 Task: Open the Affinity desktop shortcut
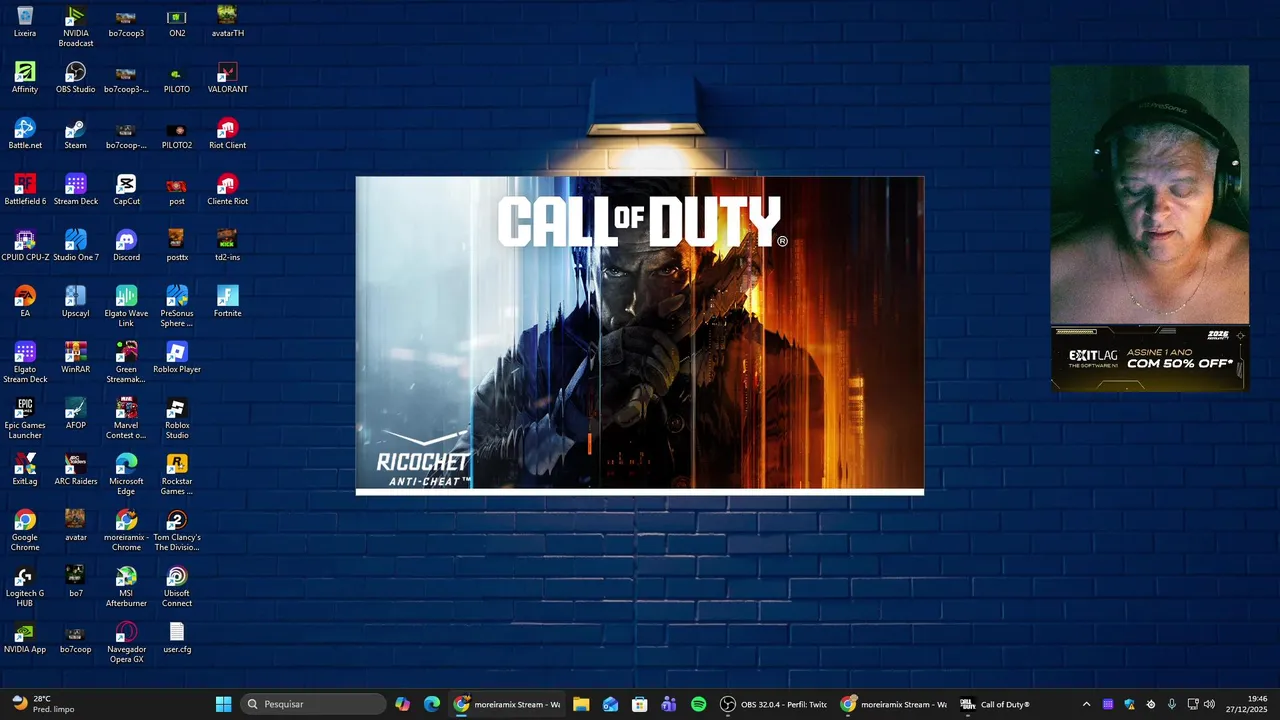pyautogui.click(x=25, y=78)
